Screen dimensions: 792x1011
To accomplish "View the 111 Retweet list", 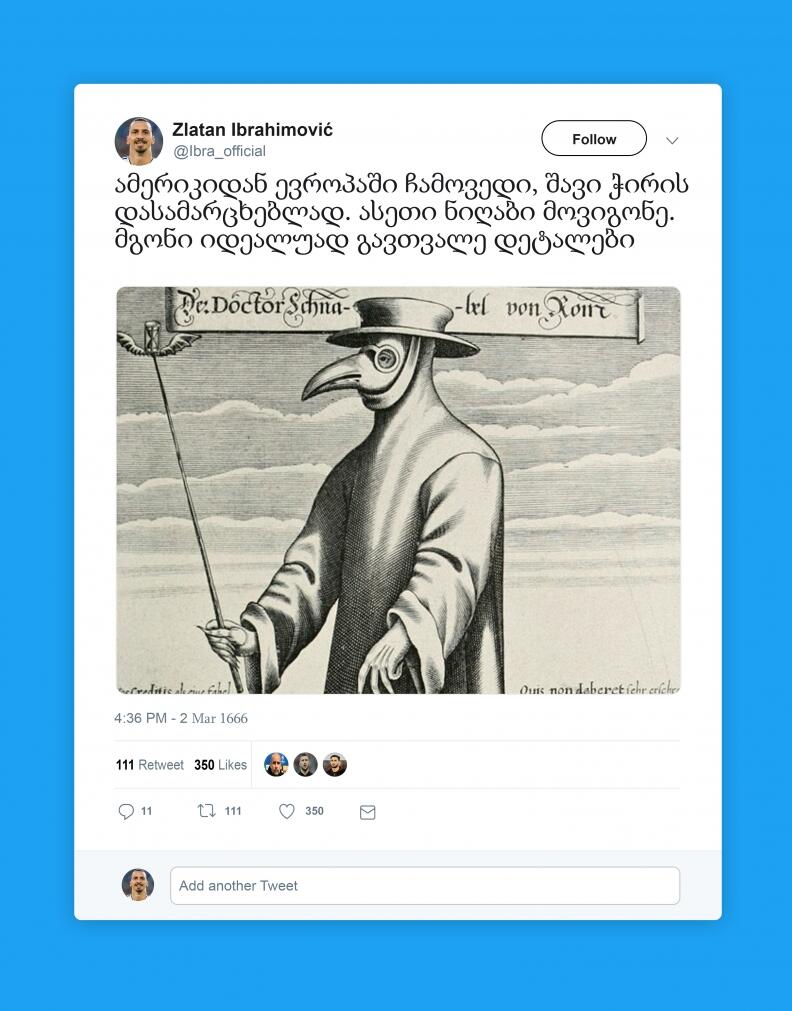I will 150,765.
